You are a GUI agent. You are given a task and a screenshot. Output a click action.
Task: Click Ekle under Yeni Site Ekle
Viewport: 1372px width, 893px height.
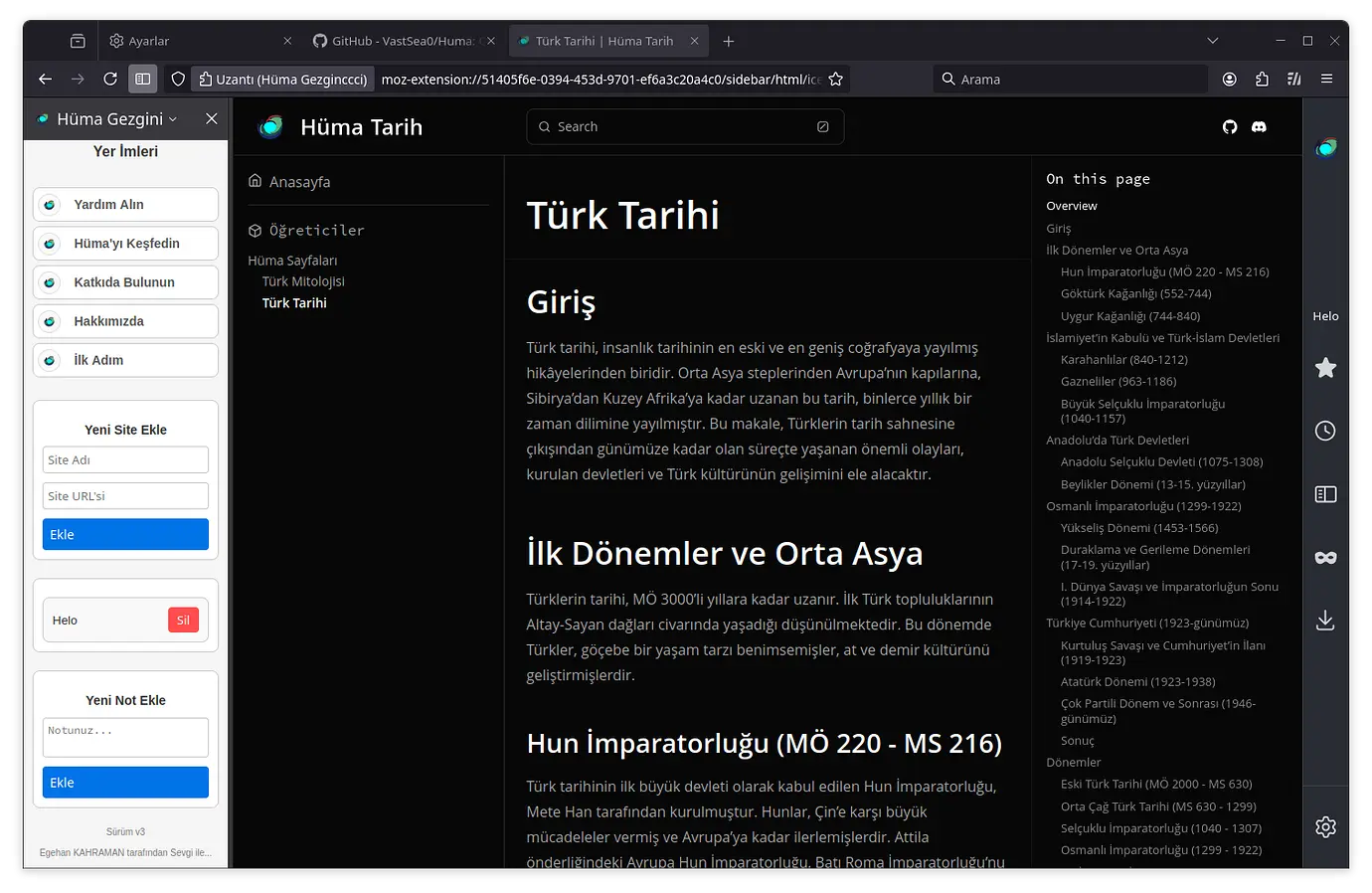125,534
